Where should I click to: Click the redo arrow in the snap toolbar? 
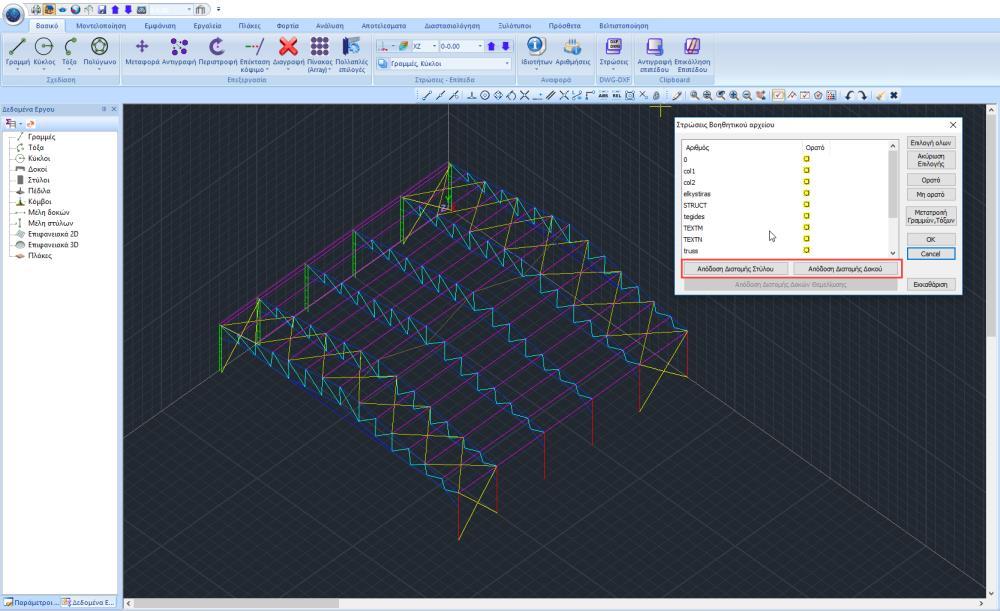point(862,95)
